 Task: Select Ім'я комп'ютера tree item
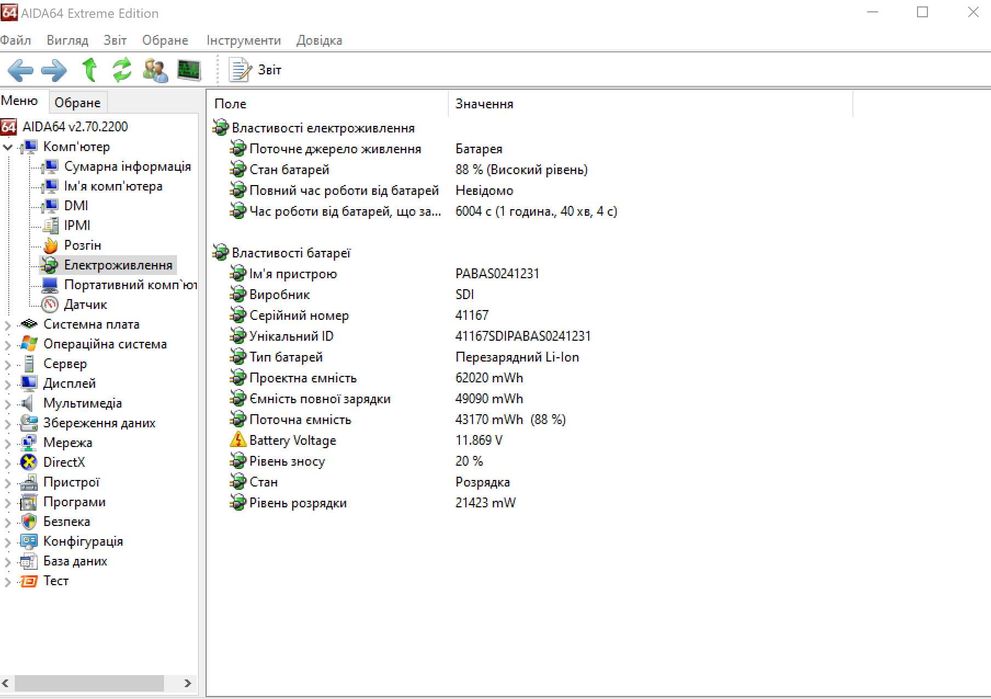[x=113, y=186]
